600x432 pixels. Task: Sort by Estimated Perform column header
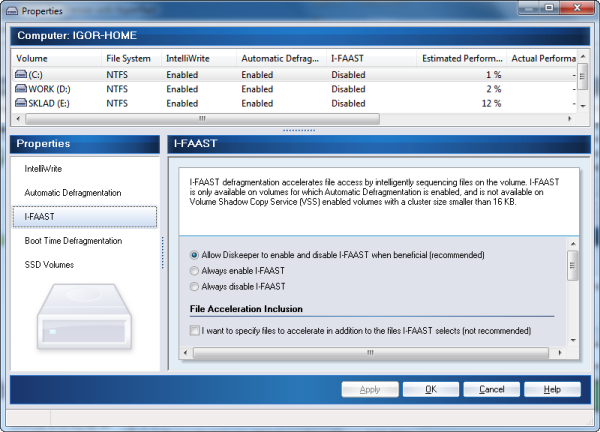(461, 59)
